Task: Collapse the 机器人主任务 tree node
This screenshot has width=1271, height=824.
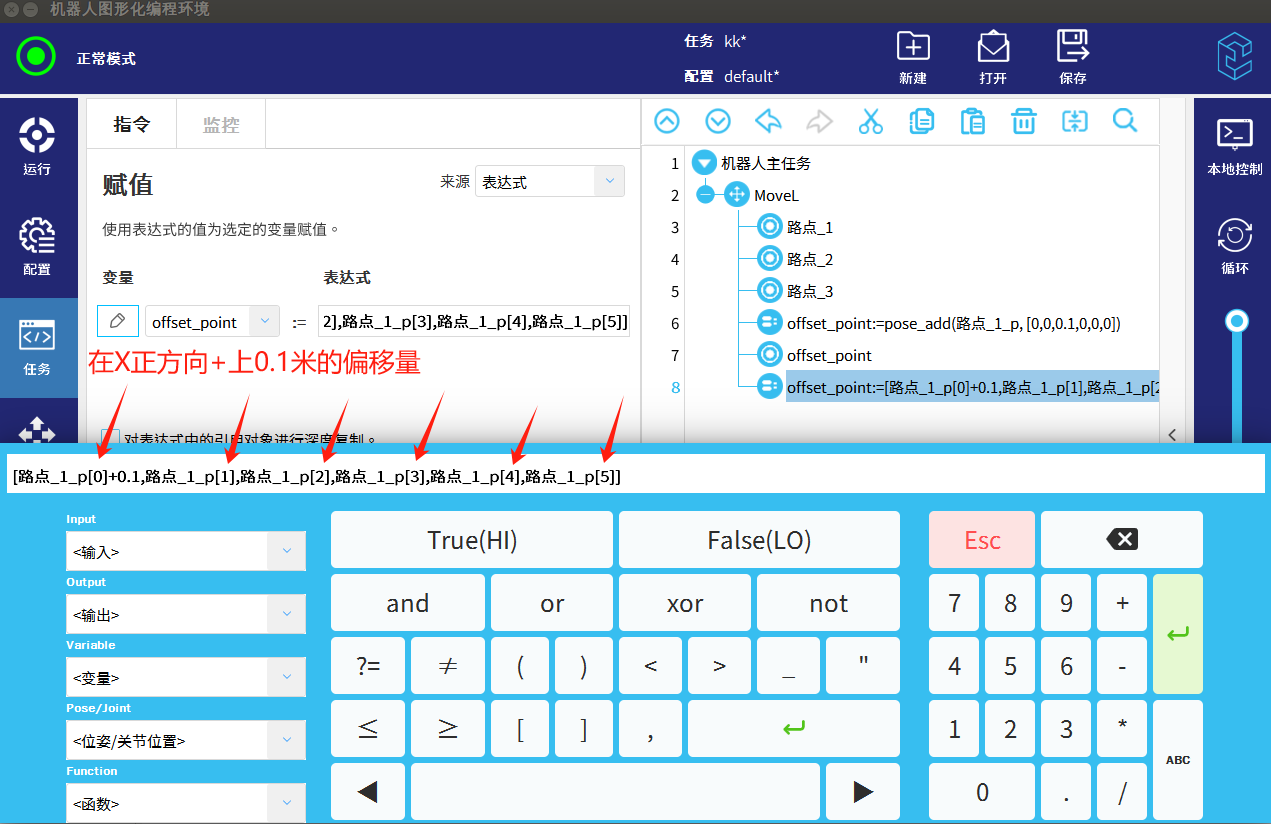Action: coord(704,163)
